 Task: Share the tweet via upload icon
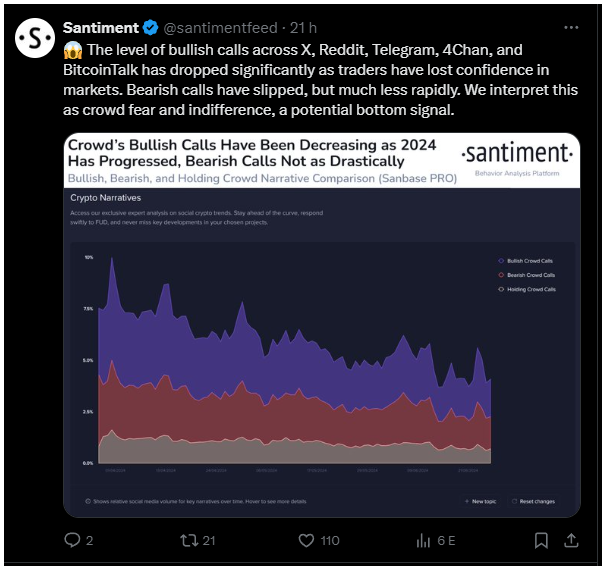point(571,540)
